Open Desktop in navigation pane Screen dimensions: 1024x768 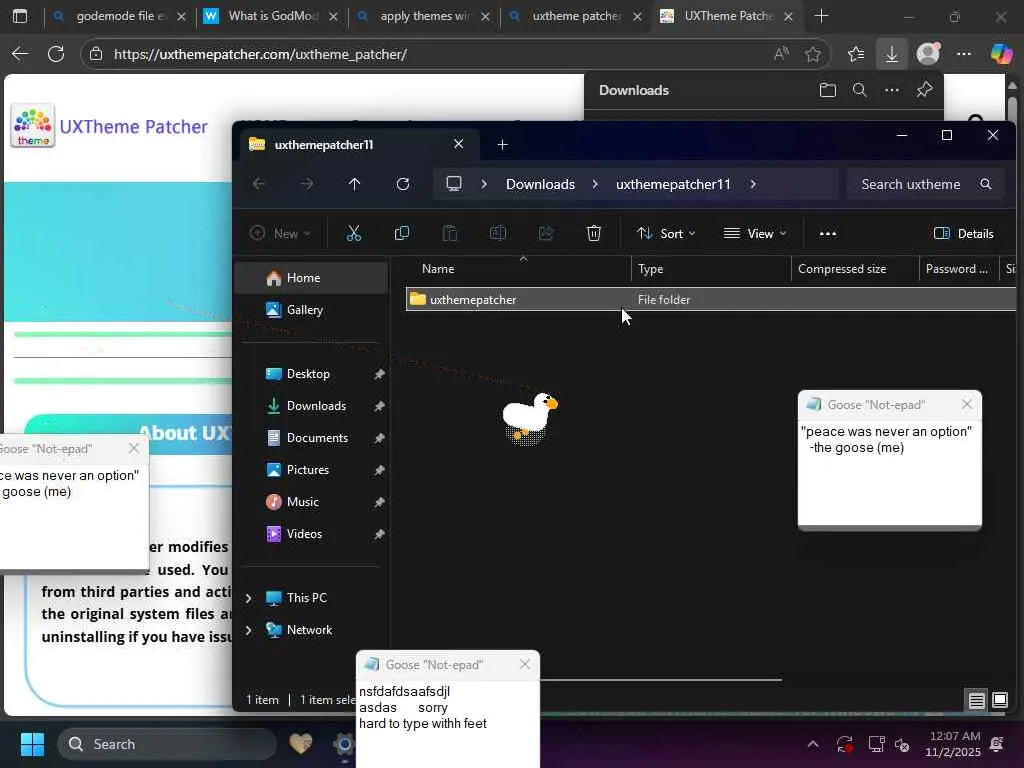click(312, 374)
